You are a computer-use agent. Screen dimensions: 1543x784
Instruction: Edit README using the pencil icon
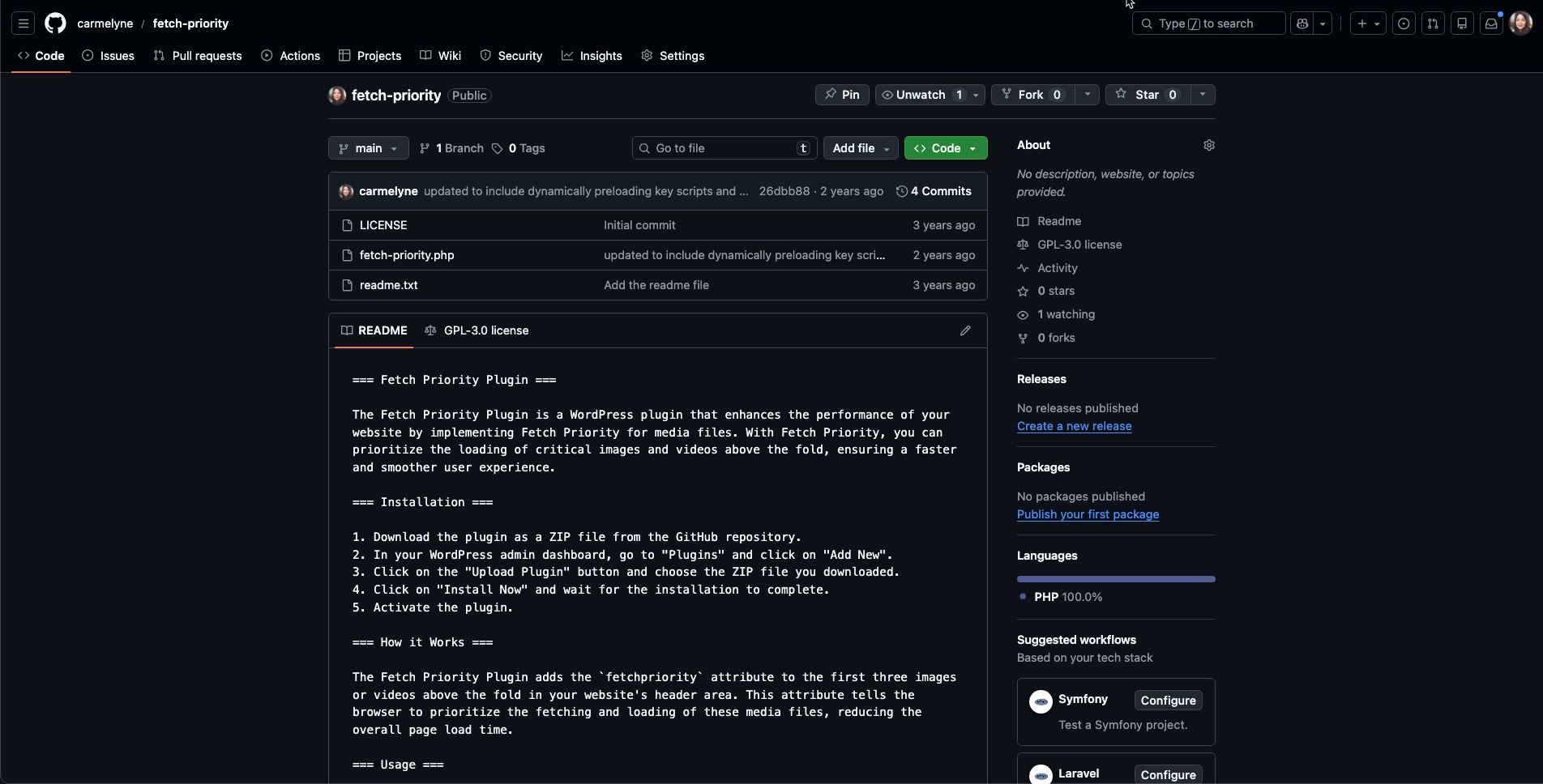[965, 330]
